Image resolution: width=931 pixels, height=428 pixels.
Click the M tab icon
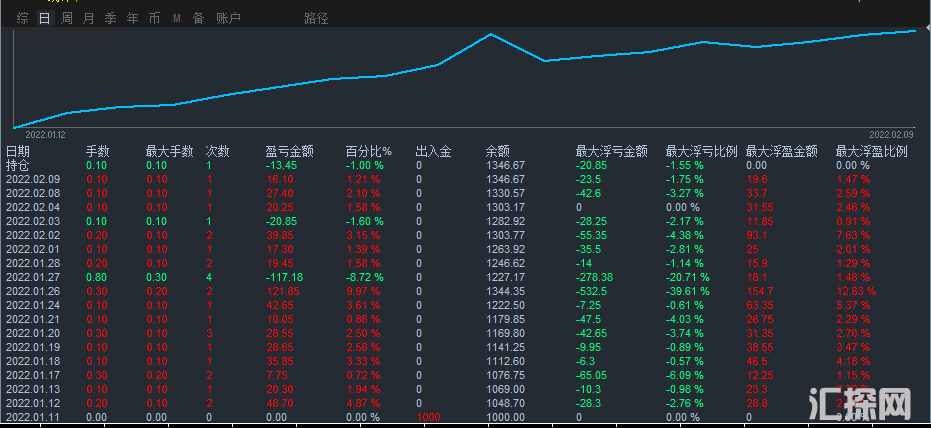coord(177,18)
